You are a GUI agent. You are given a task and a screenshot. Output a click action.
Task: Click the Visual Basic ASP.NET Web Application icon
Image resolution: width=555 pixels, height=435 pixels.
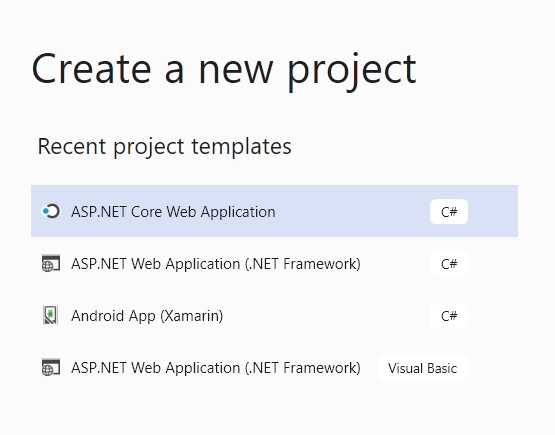tap(51, 367)
